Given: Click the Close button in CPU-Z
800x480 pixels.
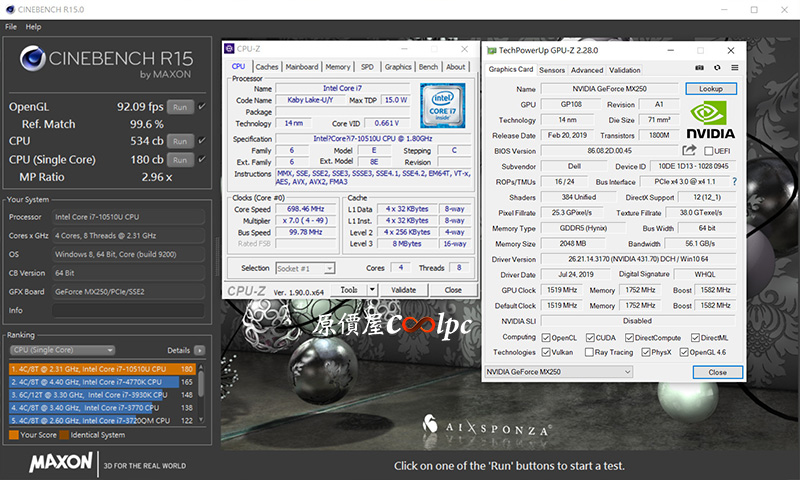Looking at the screenshot, I should [x=453, y=290].
